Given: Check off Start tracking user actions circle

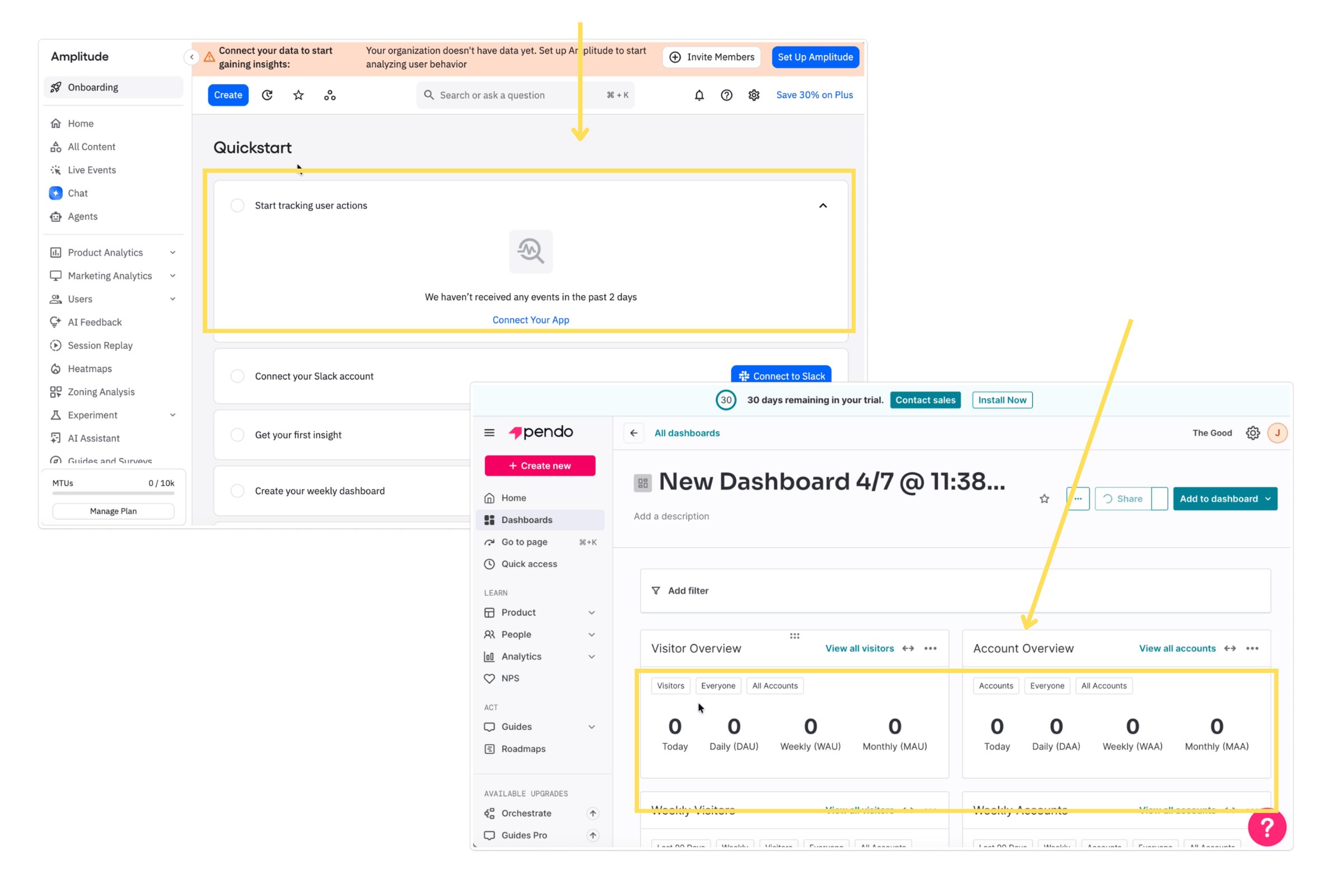Looking at the screenshot, I should click(x=237, y=206).
